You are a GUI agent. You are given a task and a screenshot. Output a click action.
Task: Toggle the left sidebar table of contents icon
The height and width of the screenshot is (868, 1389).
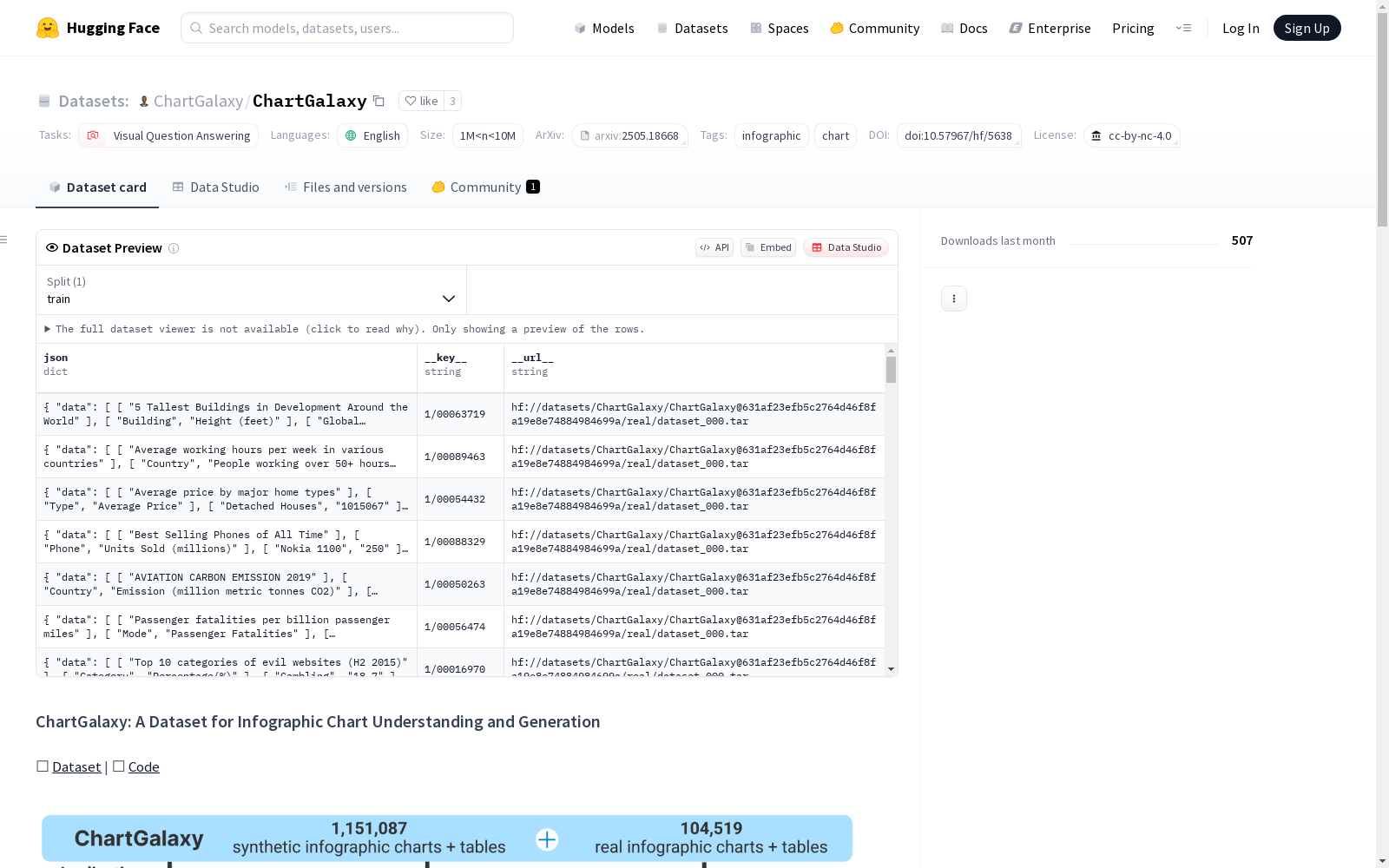click(x=4, y=240)
